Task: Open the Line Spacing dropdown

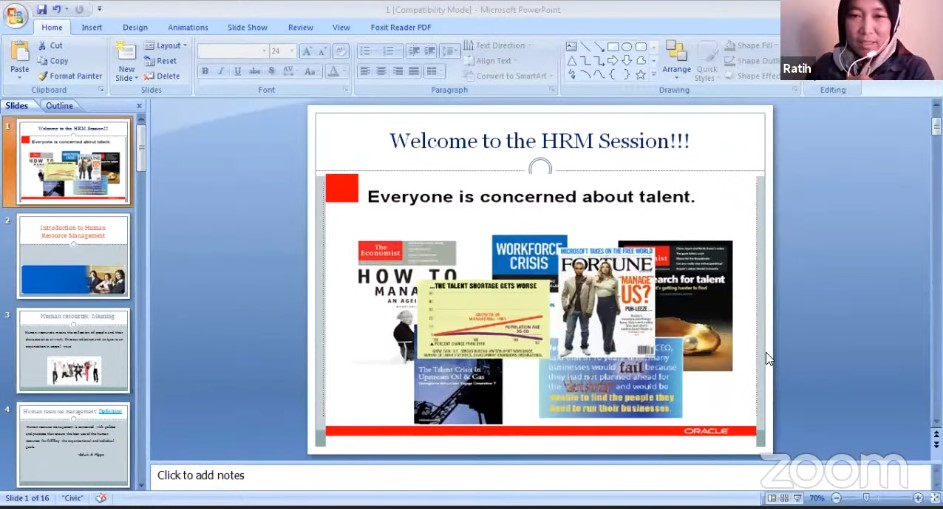Action: click(449, 51)
